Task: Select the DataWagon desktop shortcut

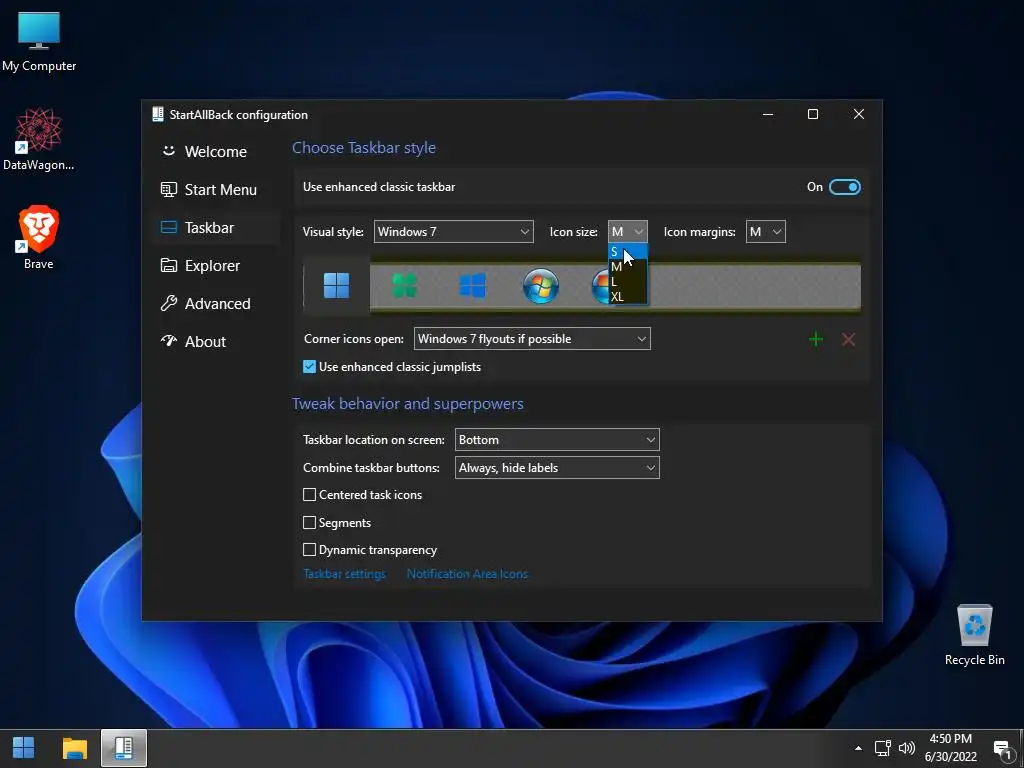Action: (39, 140)
